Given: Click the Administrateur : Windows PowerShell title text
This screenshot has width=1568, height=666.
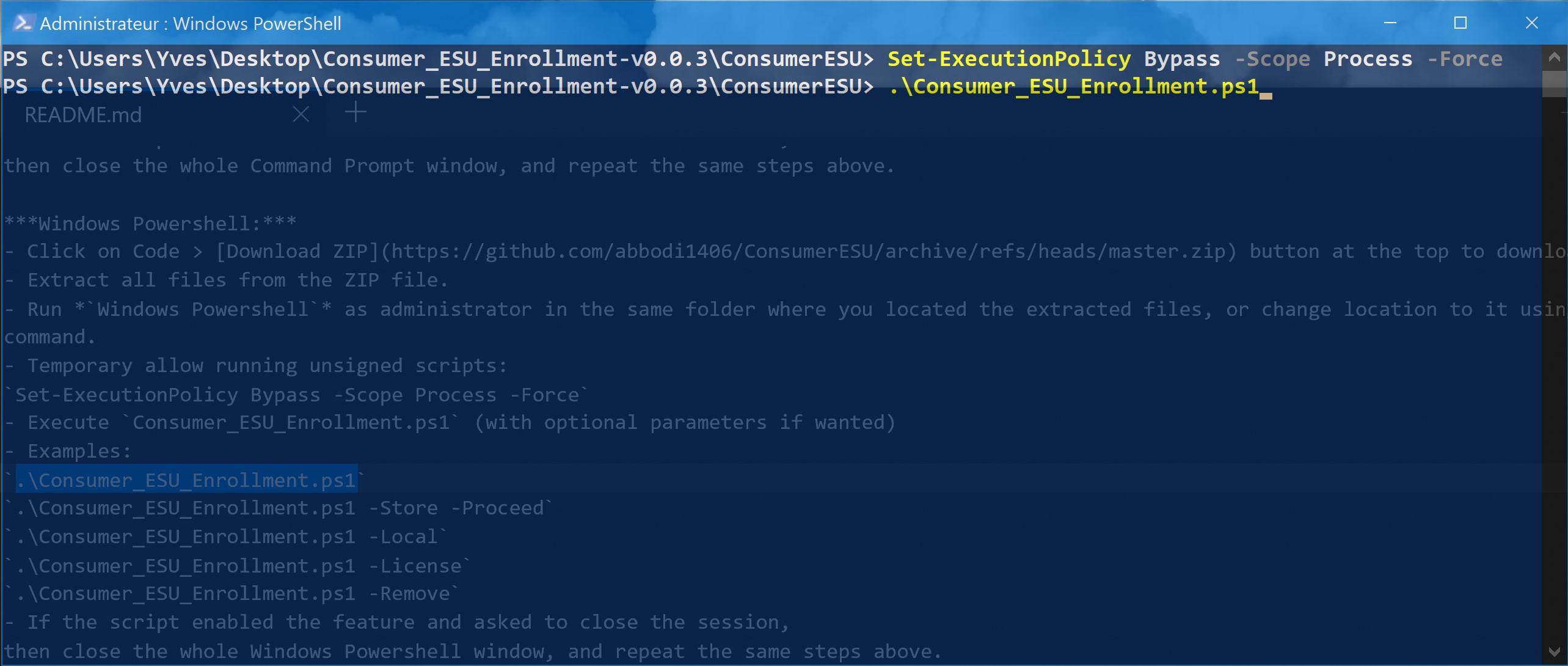Looking at the screenshot, I should (191, 24).
